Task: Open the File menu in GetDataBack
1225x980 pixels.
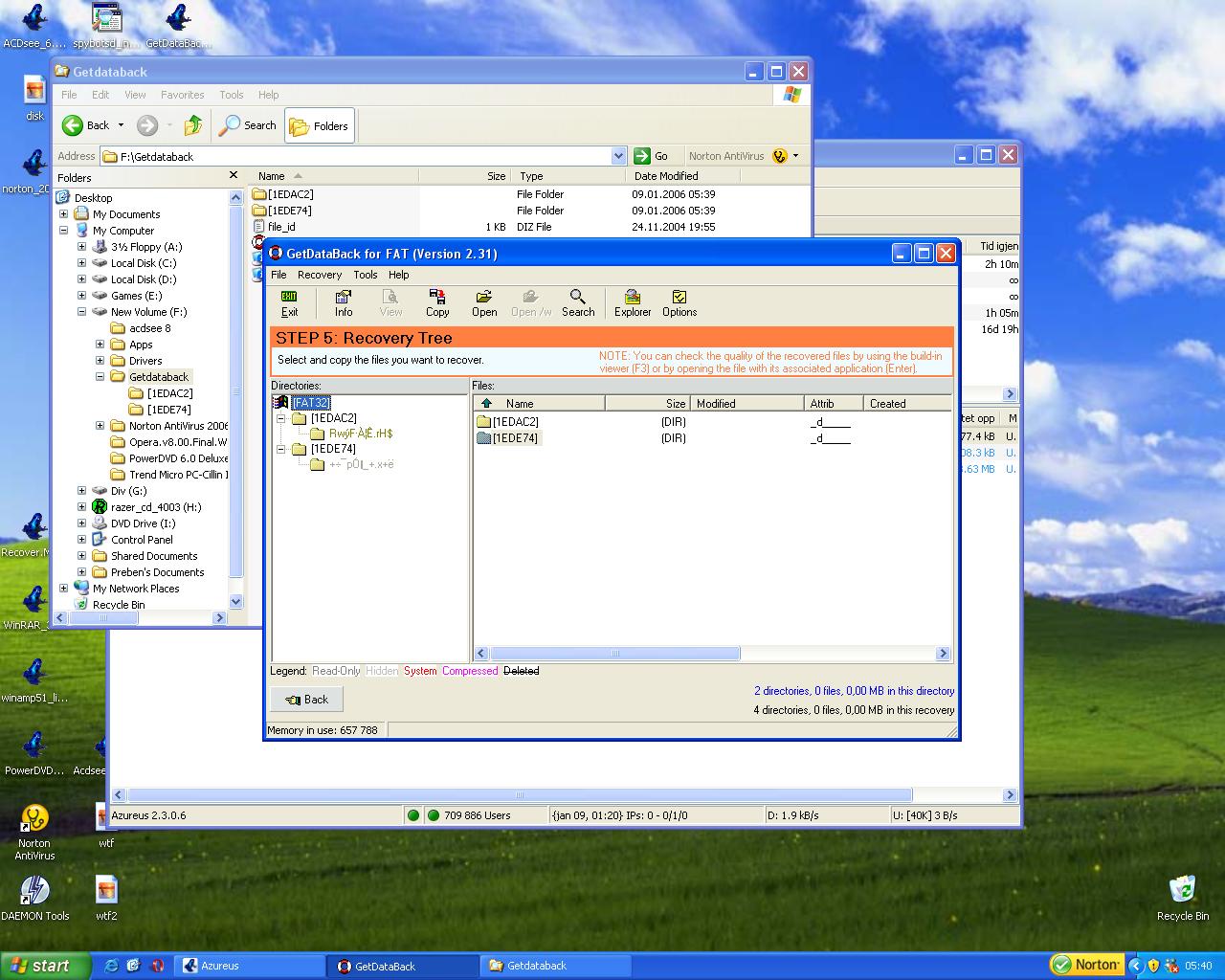Action: click(278, 275)
